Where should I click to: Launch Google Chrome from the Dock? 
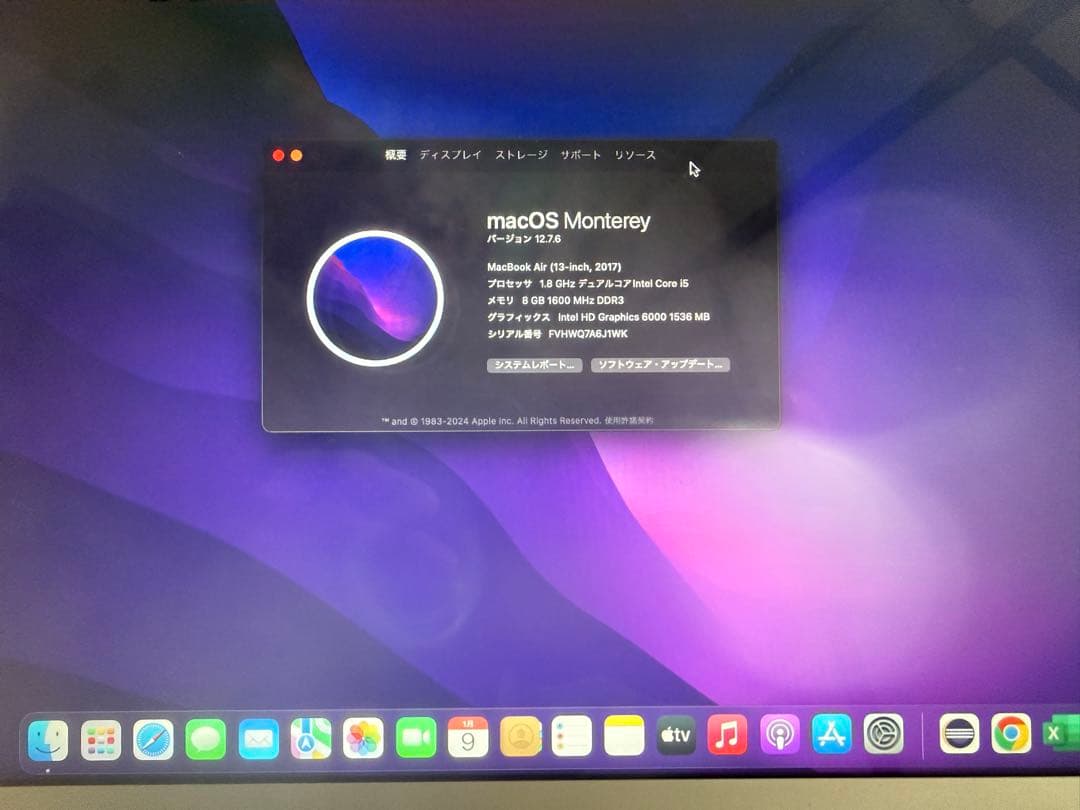click(1011, 733)
